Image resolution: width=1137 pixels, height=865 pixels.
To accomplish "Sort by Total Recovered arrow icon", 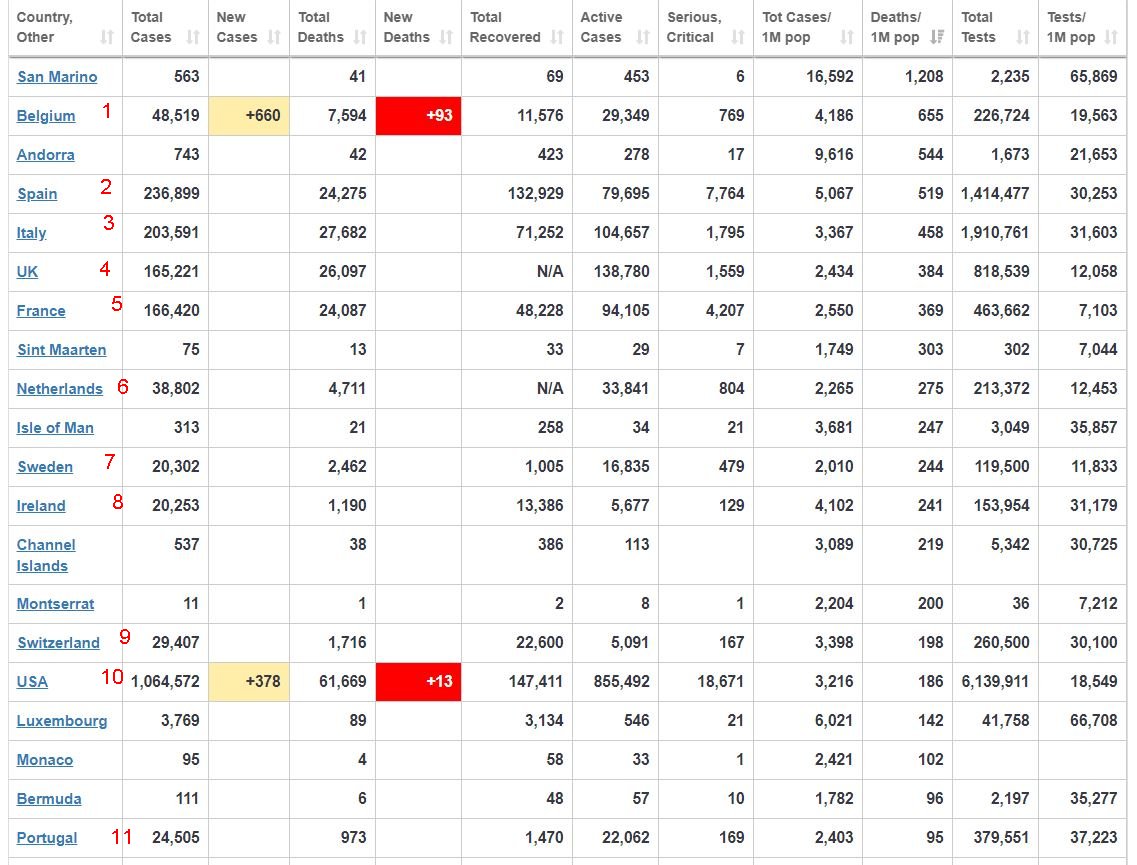I will coord(557,37).
